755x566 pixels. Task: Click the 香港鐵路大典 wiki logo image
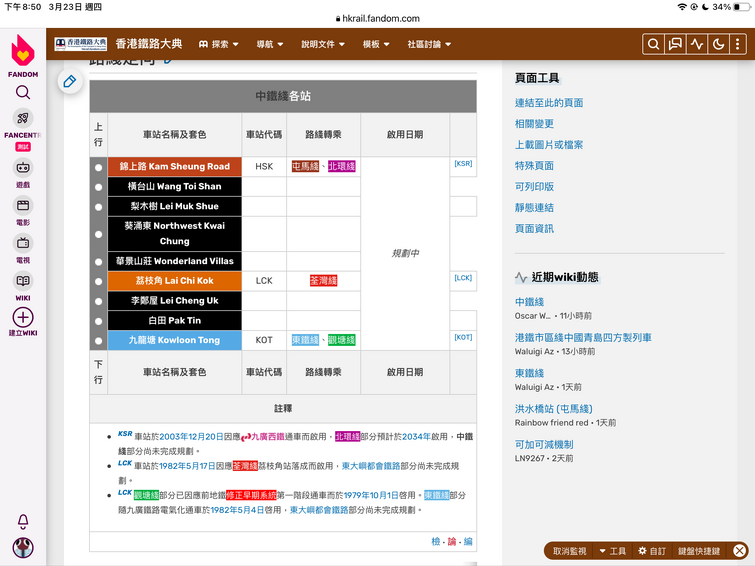pyautogui.click(x=80, y=44)
